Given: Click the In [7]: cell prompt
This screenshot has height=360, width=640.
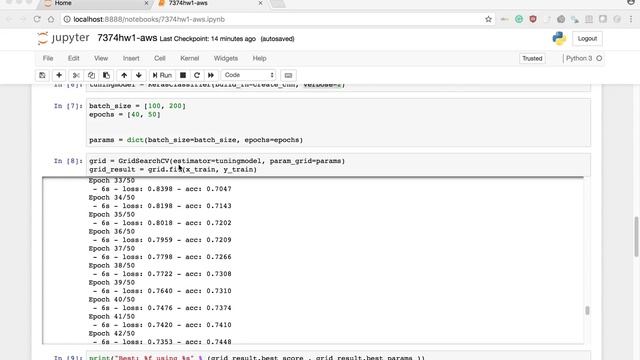Looking at the screenshot, I should coord(68,106).
